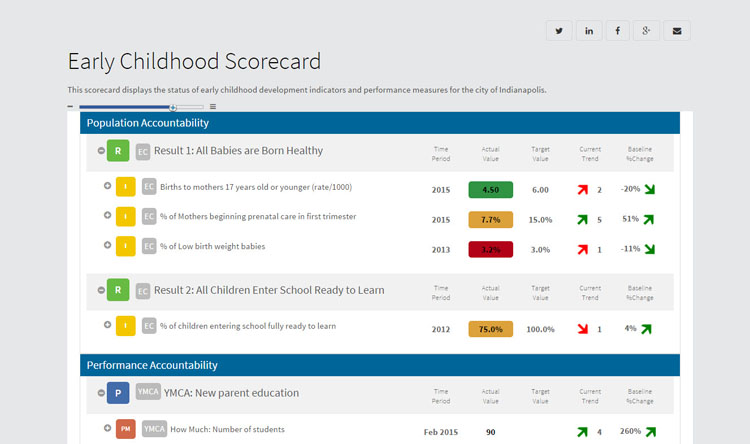Expand the Mothers beginning prenatal care indicator
Screen dimensions: 750x444
(108, 216)
